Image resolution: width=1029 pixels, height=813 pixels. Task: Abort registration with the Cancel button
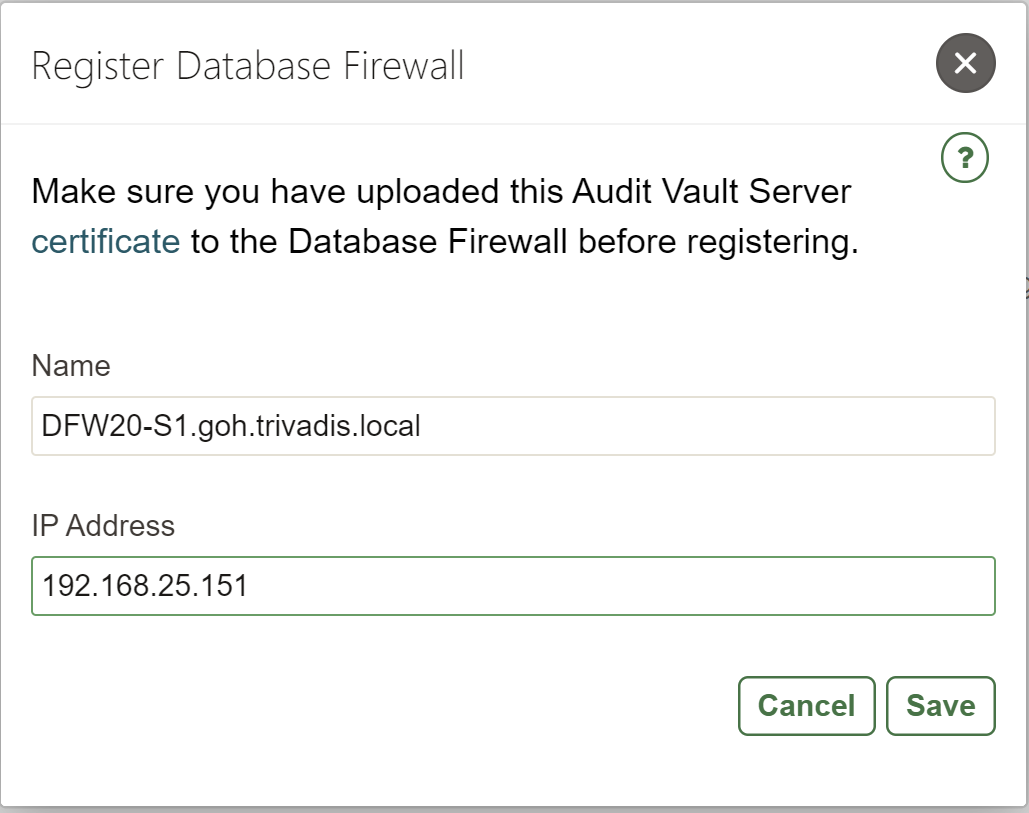click(806, 705)
